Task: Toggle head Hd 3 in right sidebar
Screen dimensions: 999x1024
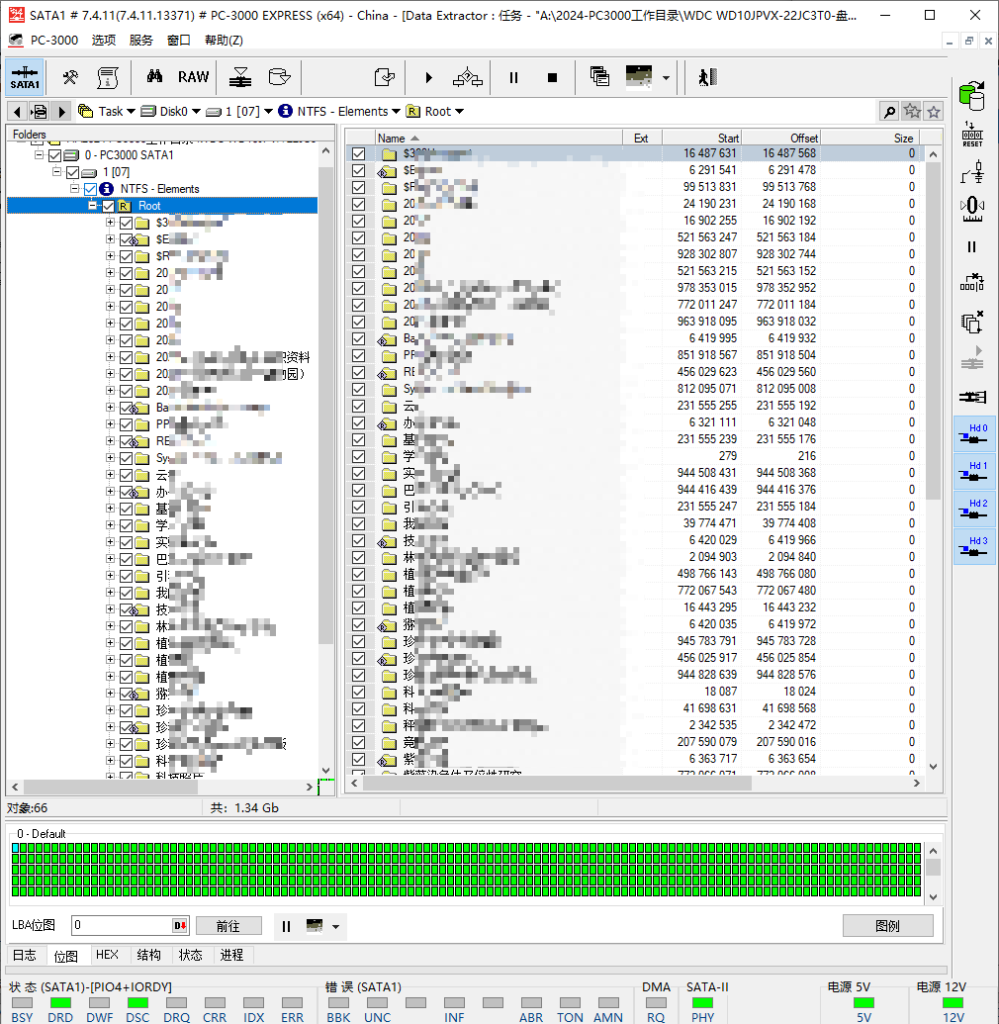Action: tap(971, 547)
